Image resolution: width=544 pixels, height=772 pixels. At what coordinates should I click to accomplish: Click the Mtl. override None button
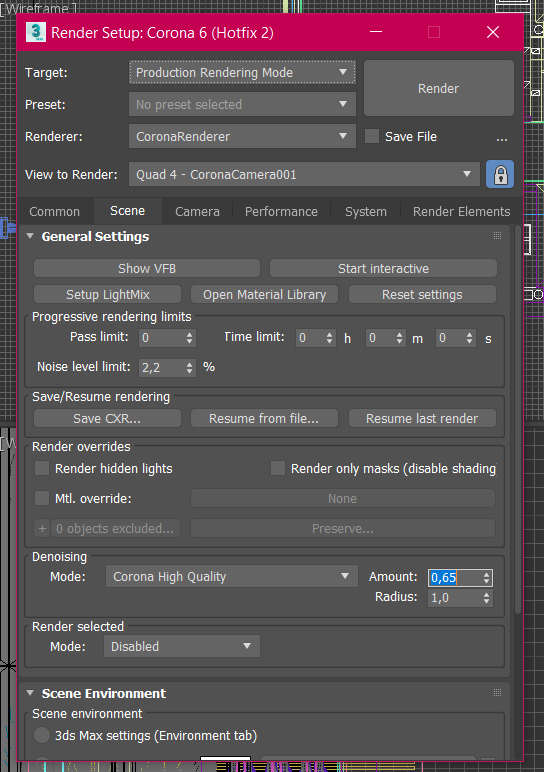(343, 498)
